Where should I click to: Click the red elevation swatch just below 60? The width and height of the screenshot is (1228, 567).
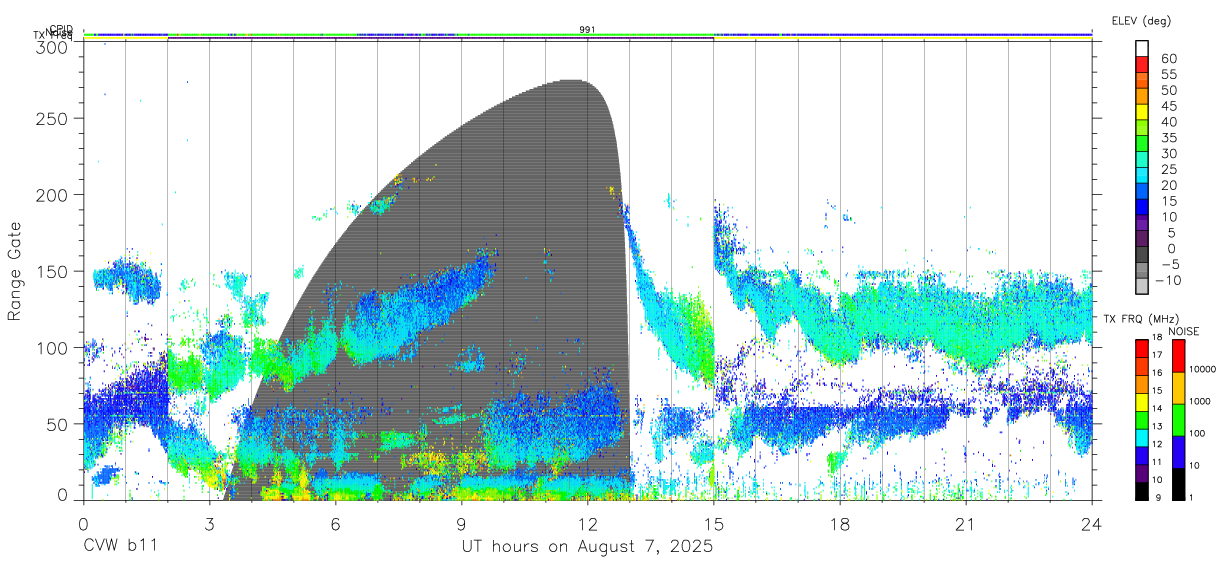pos(1142,64)
